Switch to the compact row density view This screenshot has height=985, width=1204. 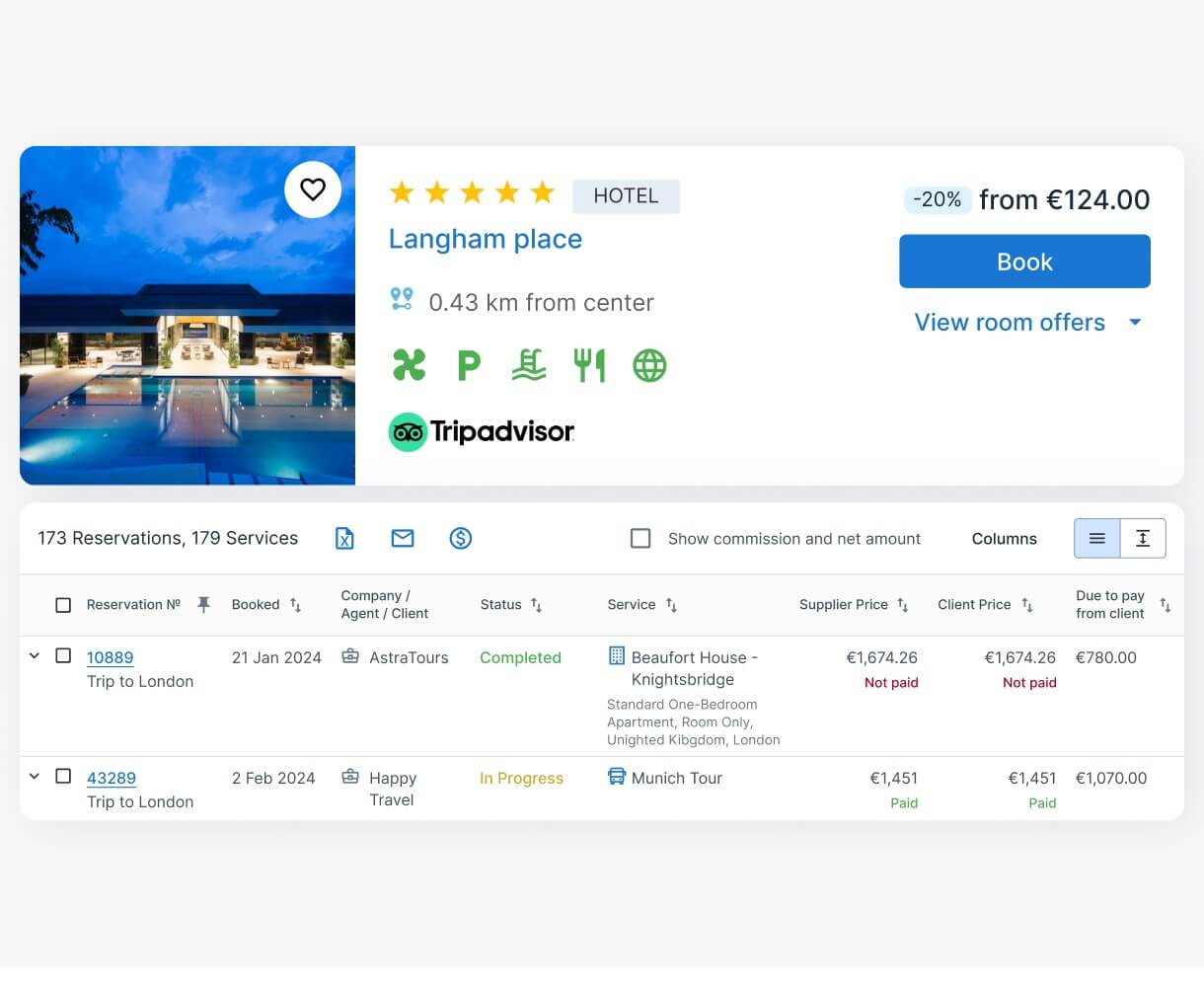[x=1096, y=538]
